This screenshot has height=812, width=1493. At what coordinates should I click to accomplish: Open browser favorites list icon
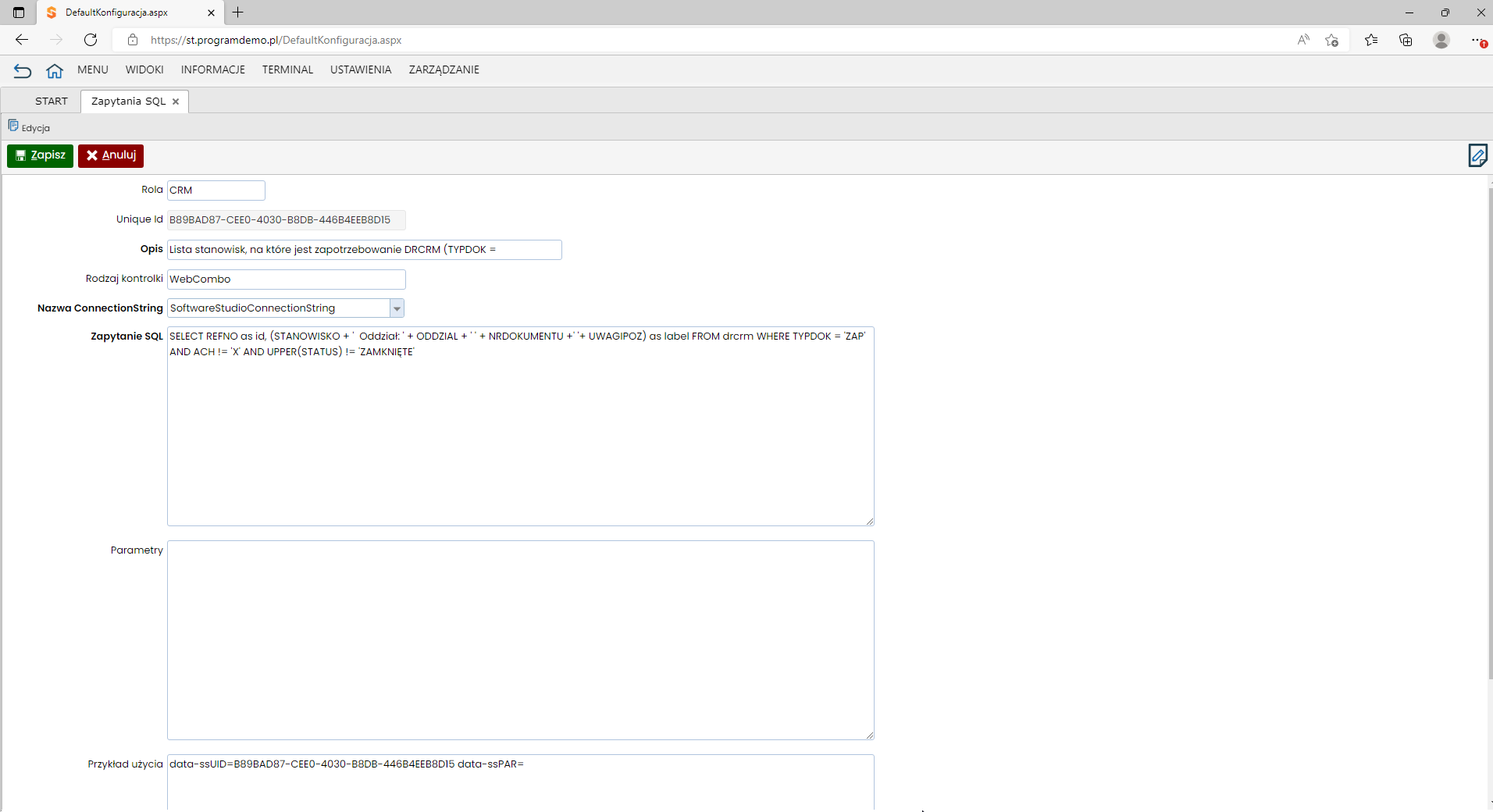[1371, 40]
